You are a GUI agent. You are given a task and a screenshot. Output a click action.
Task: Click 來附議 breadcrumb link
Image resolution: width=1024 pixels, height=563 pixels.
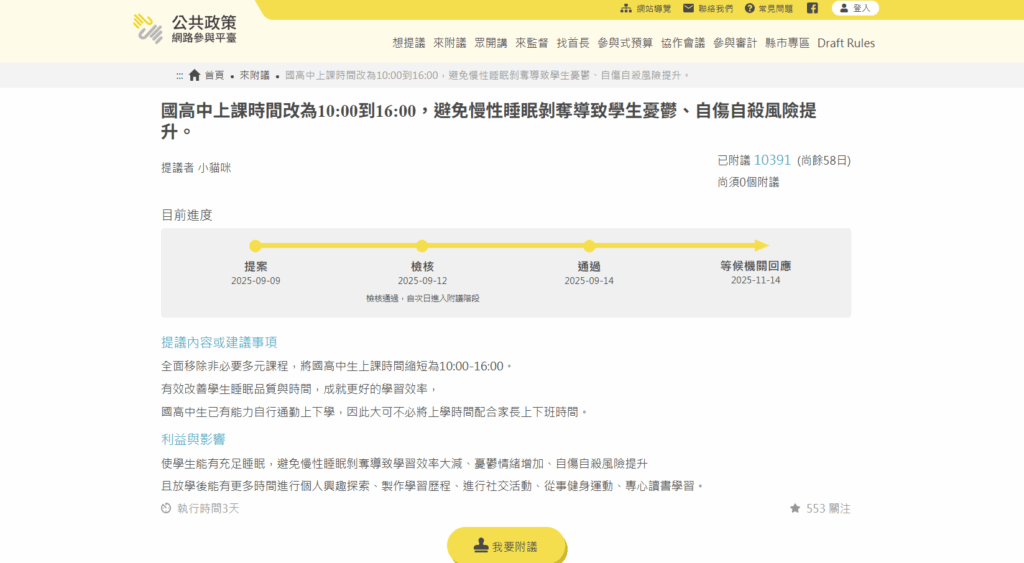(254, 75)
